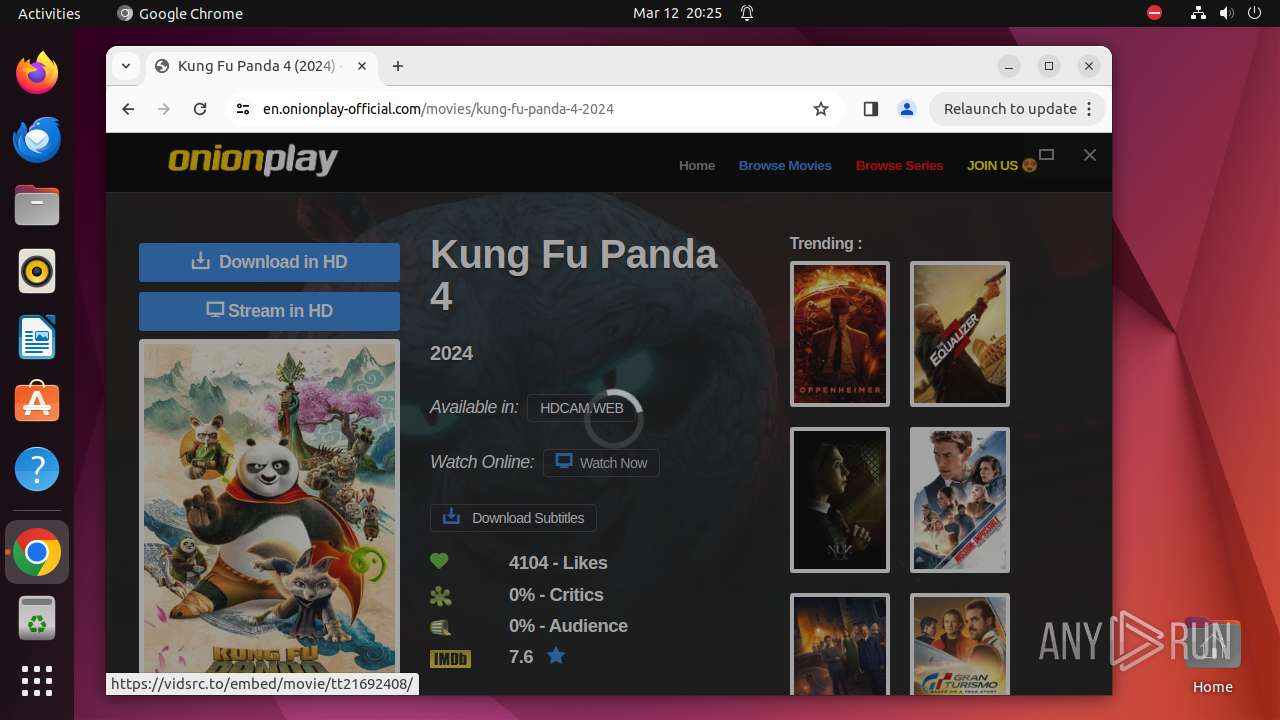Viewport: 1280px width, 720px height.
Task: Click the green heart likes icon
Action: 439,562
